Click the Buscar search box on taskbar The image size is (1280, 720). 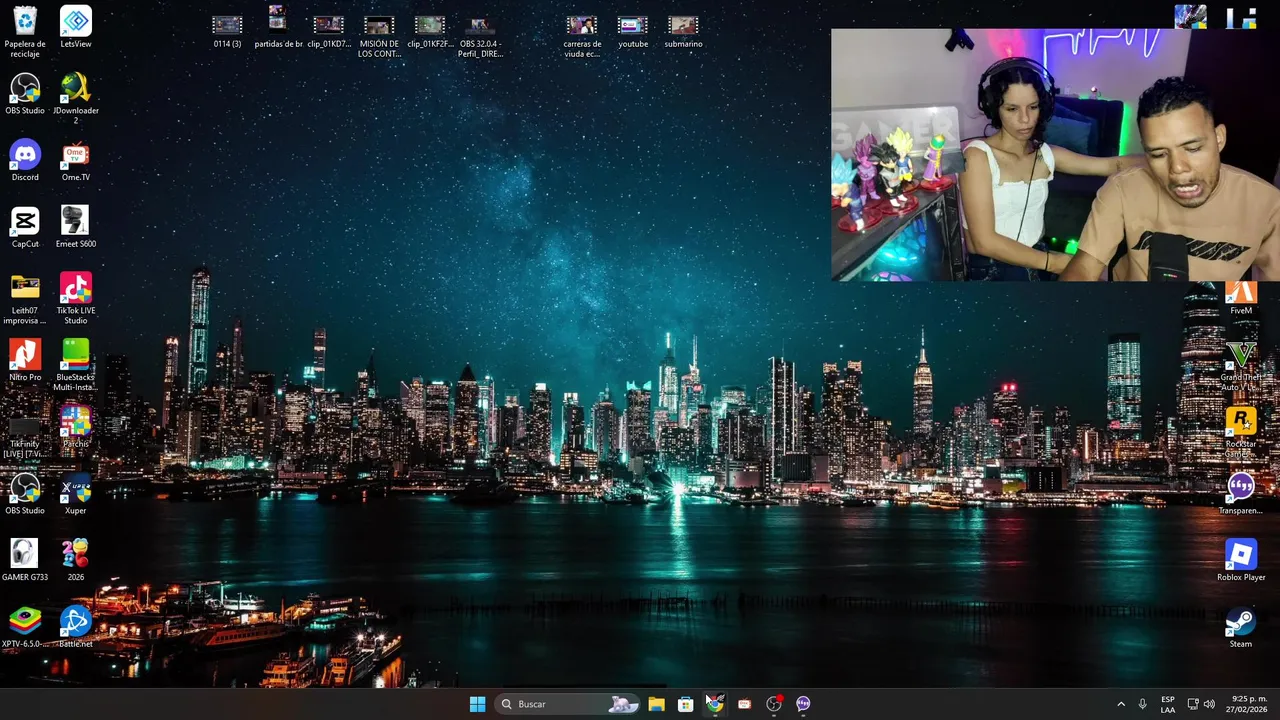click(x=568, y=704)
